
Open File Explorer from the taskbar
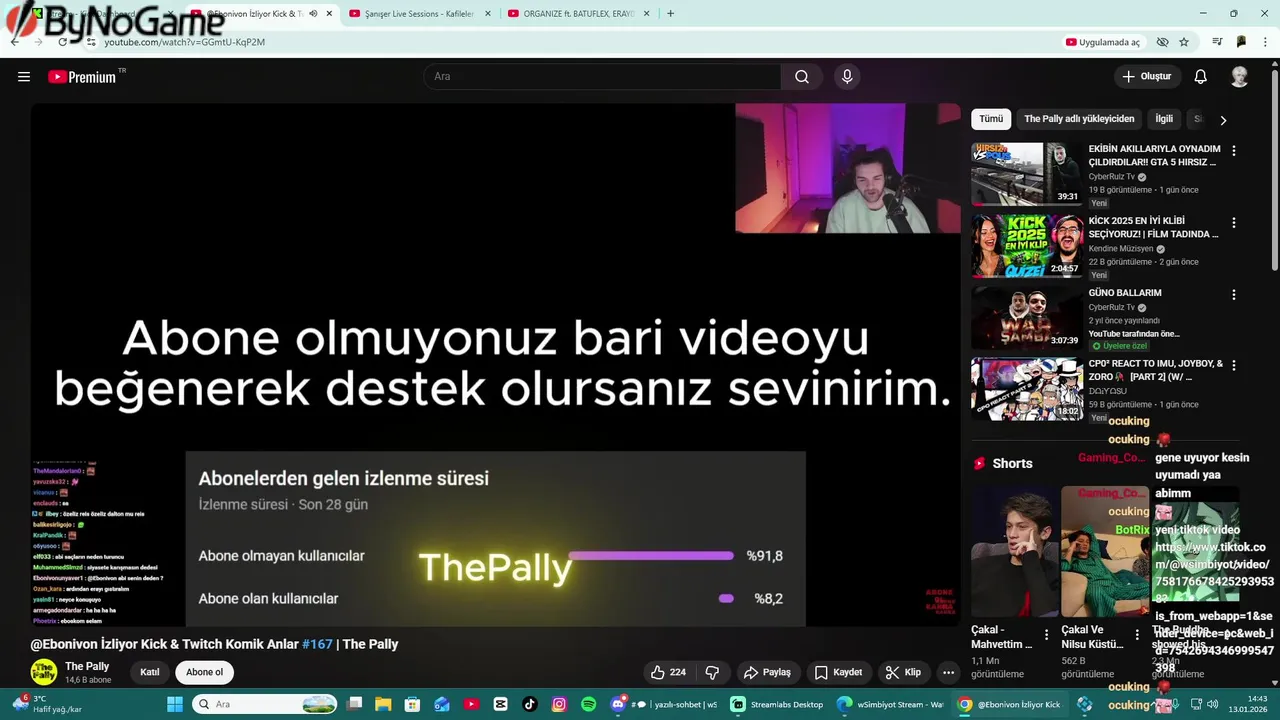pos(383,704)
